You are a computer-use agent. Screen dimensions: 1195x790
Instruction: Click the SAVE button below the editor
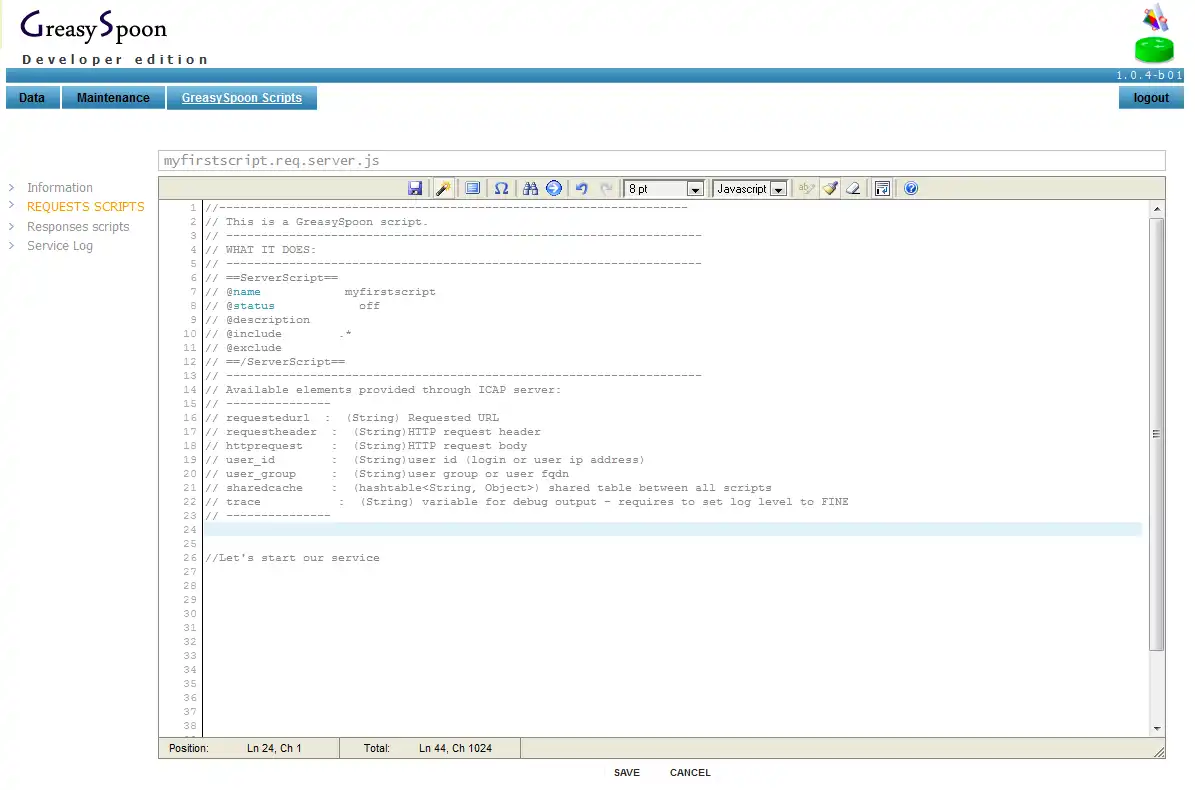[626, 772]
